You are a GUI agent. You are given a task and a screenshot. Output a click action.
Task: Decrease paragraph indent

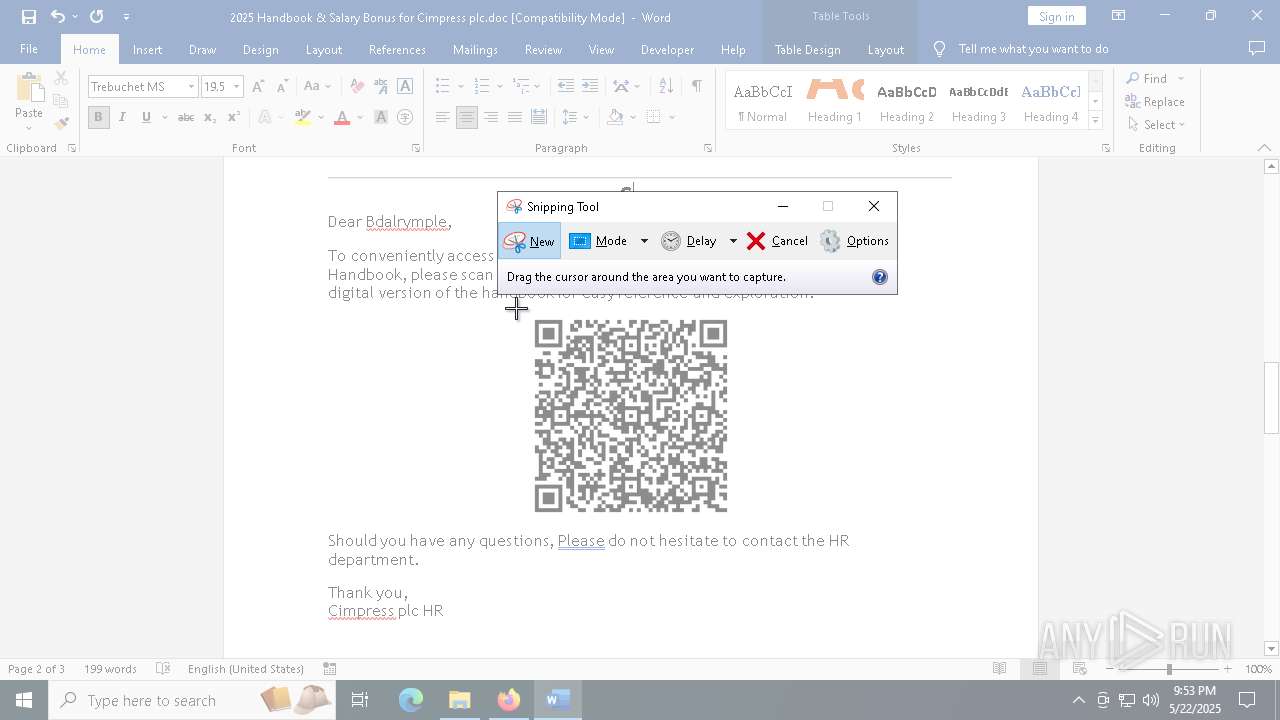click(566, 87)
